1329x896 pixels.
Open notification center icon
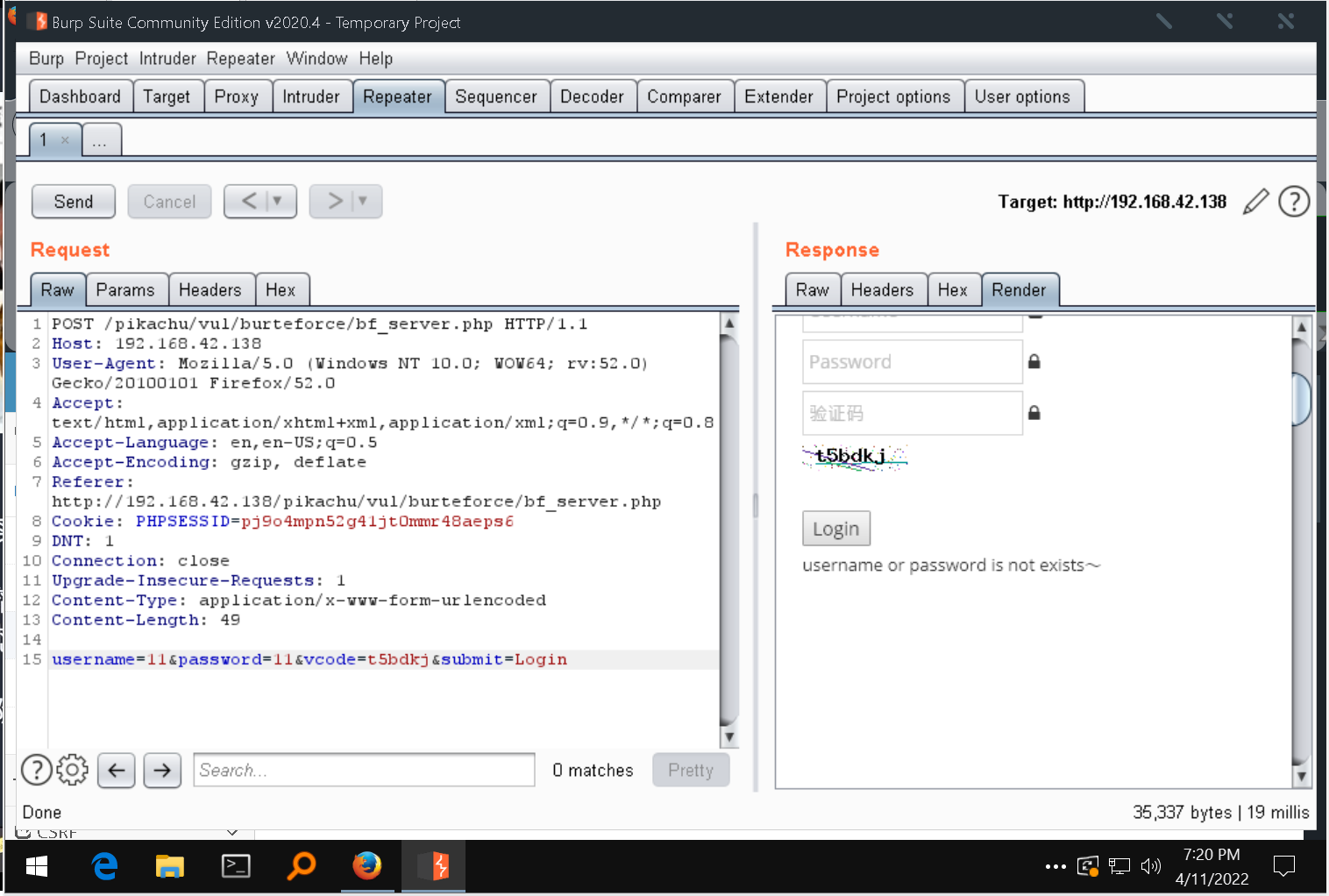tap(1284, 866)
